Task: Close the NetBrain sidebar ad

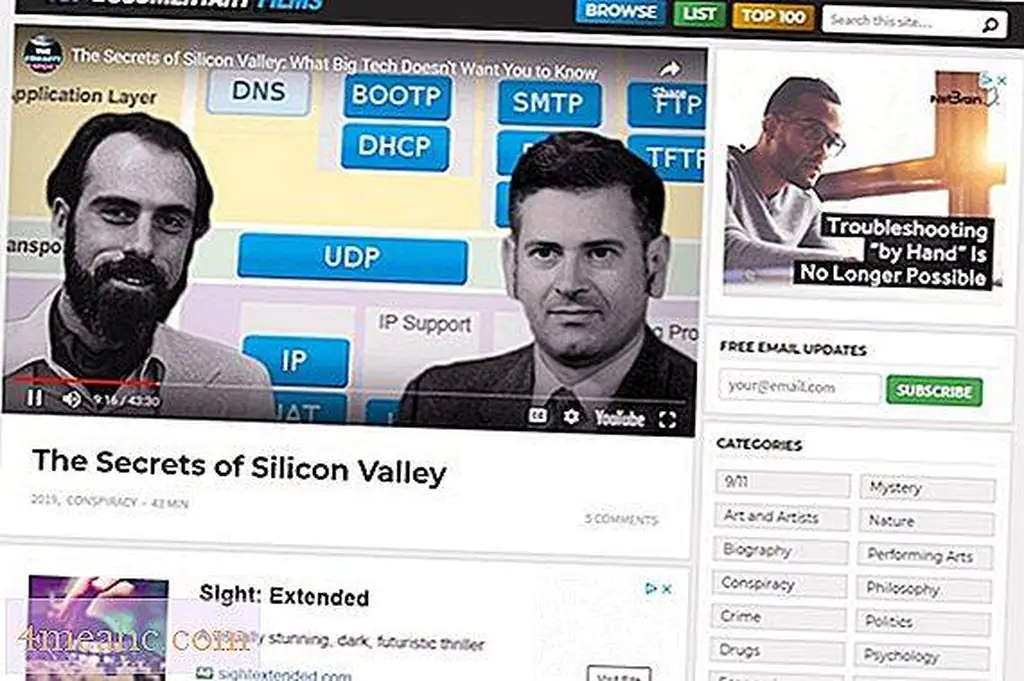Action: [1002, 80]
